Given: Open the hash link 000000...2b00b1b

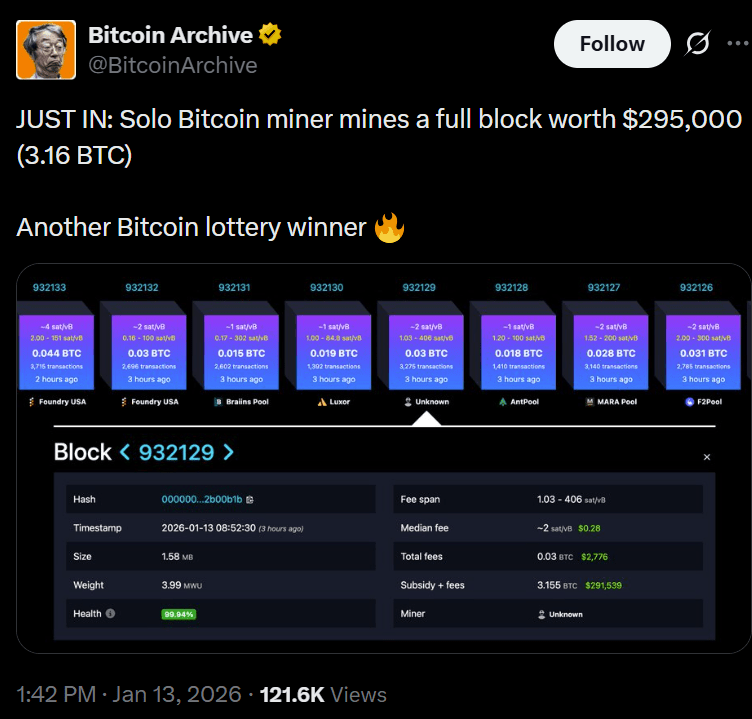Looking at the screenshot, I should (202, 499).
